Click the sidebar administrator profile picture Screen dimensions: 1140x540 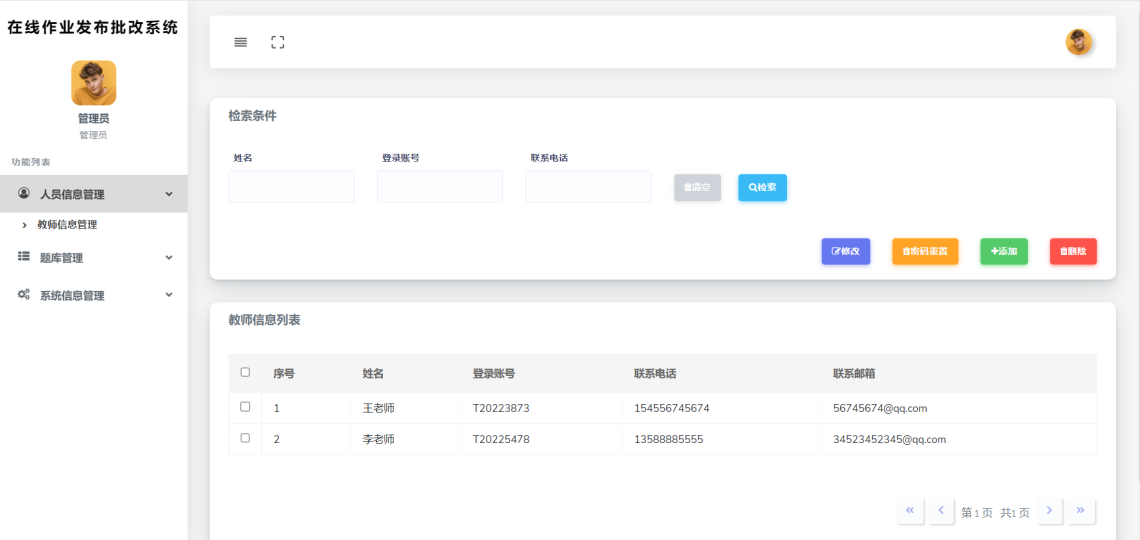tap(94, 83)
